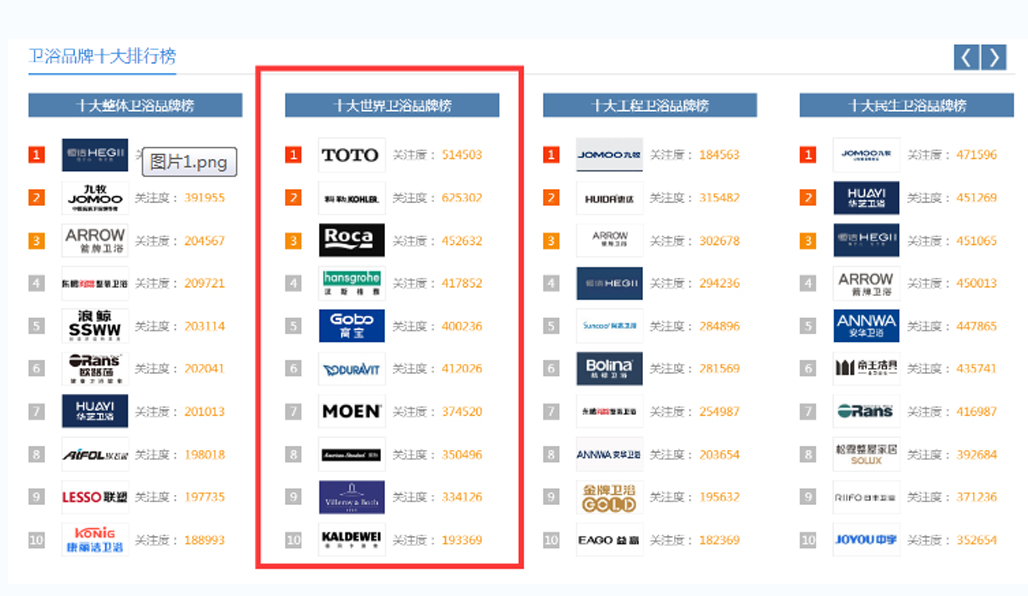
Task: Click rank 3 badge beside Roca
Action: click(x=293, y=241)
